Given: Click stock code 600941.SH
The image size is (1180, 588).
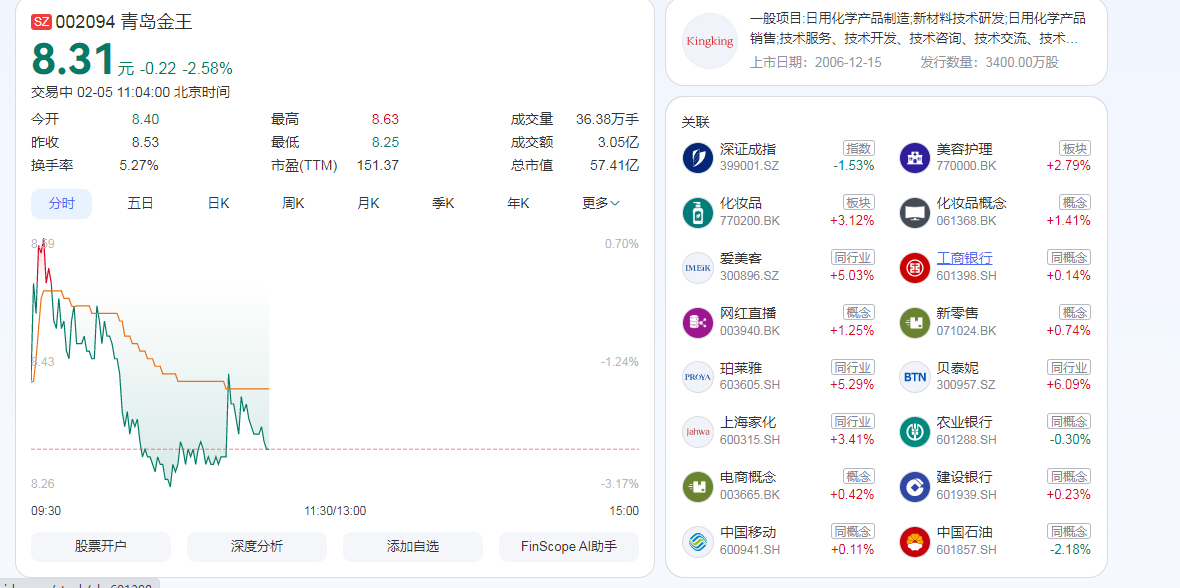Looking at the screenshot, I should point(750,550).
